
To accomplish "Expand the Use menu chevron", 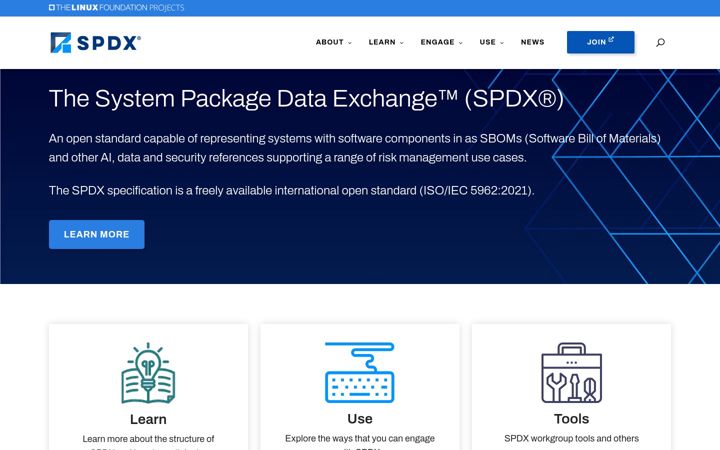I will click(x=502, y=43).
